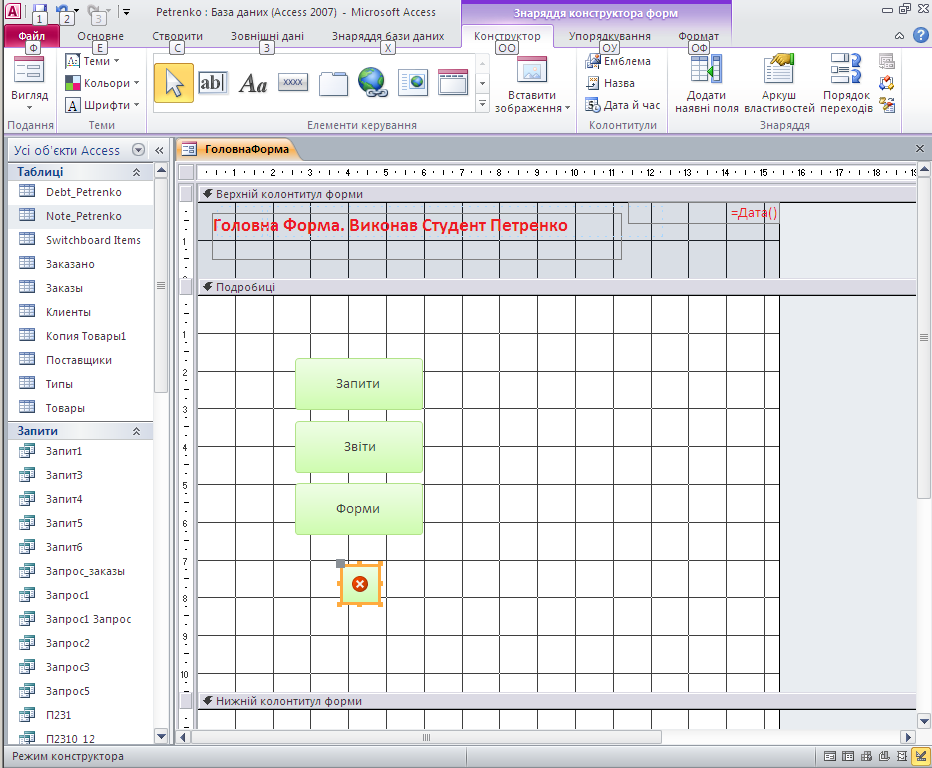
Task: Click Додати наявні поля
Action: click(706, 83)
